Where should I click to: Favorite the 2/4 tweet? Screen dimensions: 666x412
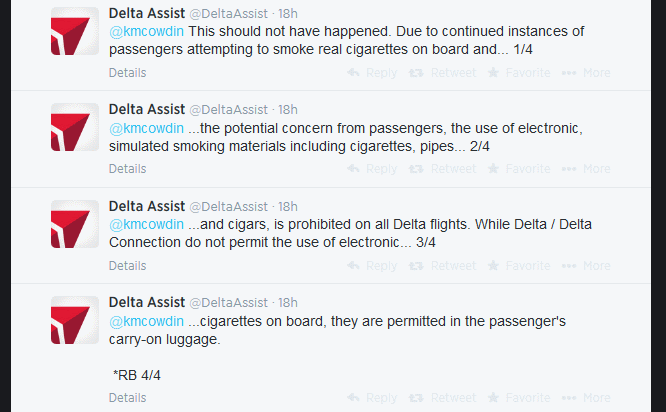518,169
